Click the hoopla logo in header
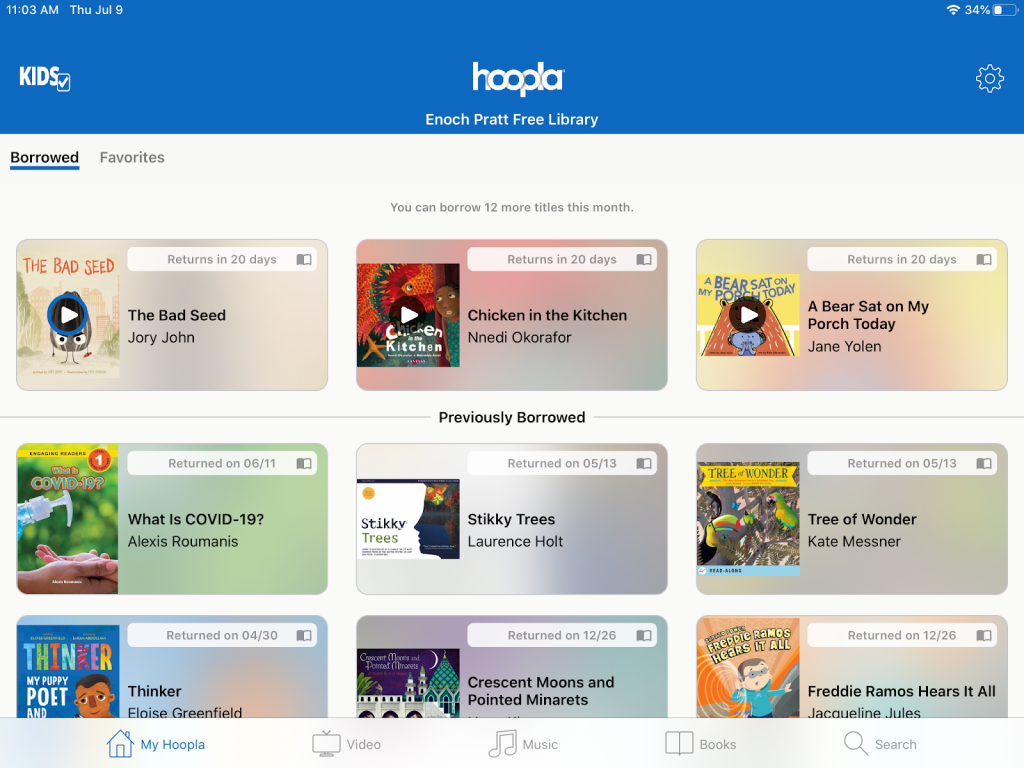Screen dimensions: 1024x768 519,78
